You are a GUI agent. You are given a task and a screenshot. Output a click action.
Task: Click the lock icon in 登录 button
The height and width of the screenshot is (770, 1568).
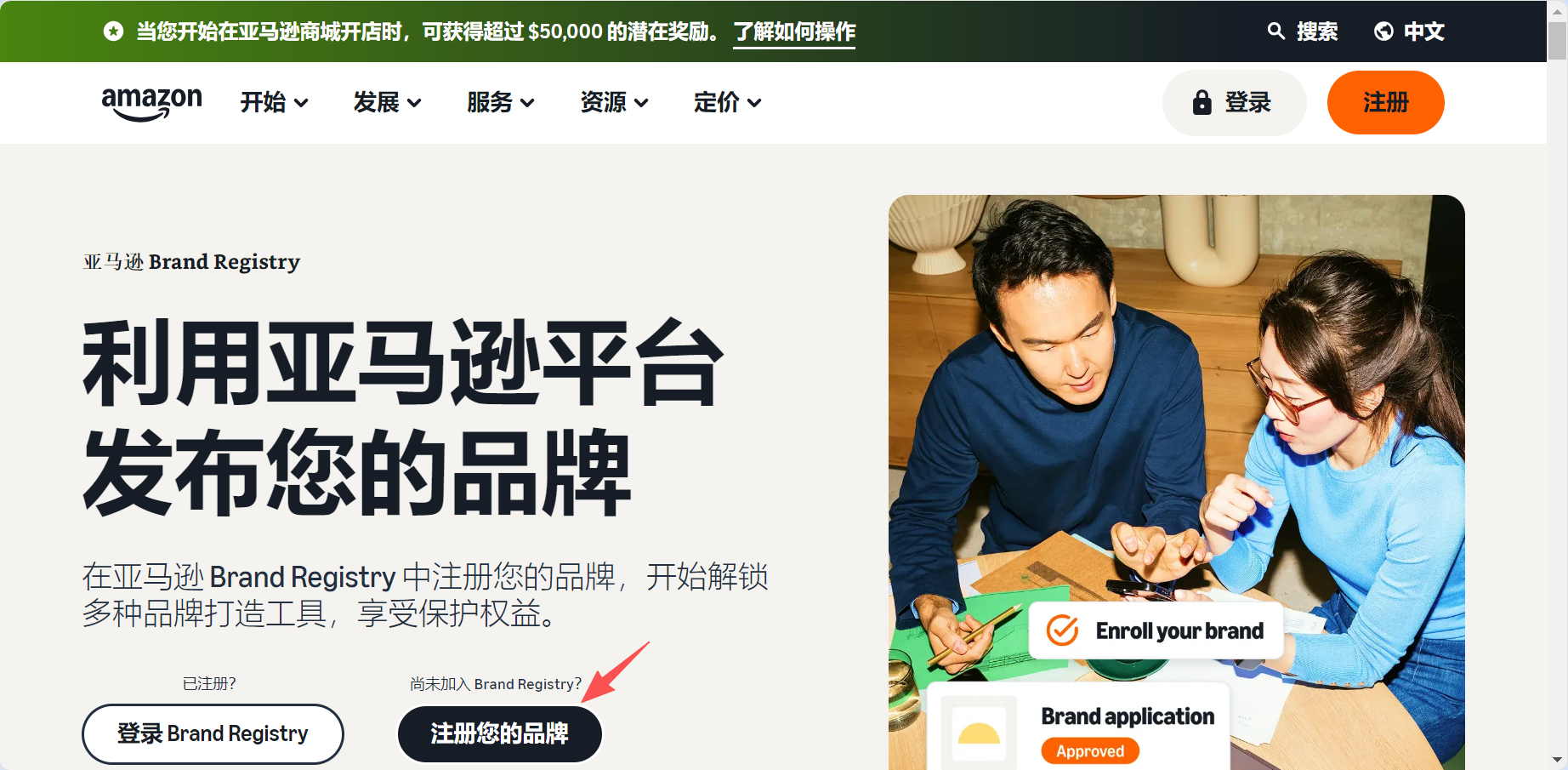pyautogui.click(x=1202, y=102)
